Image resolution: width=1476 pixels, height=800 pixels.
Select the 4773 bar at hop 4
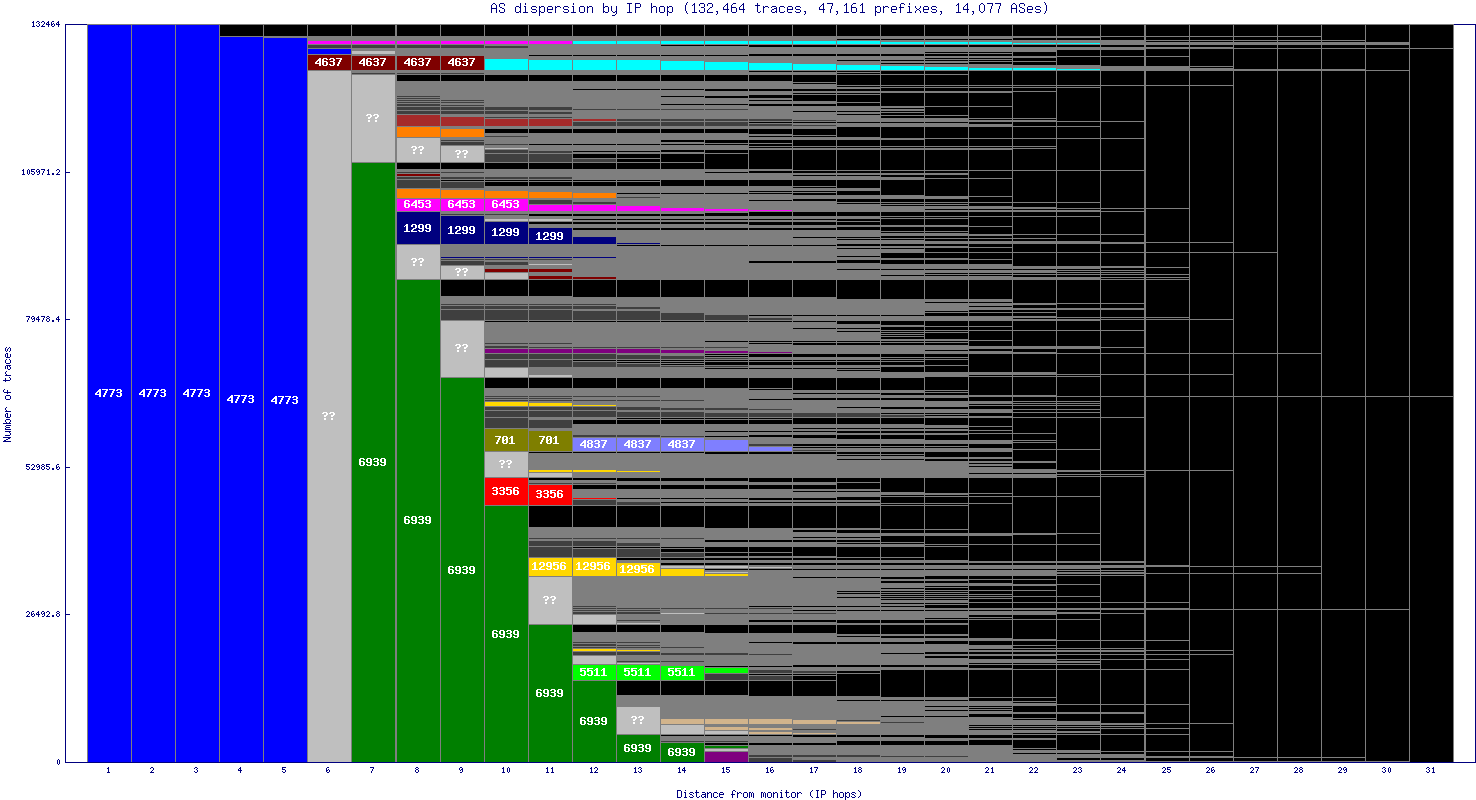(241, 399)
